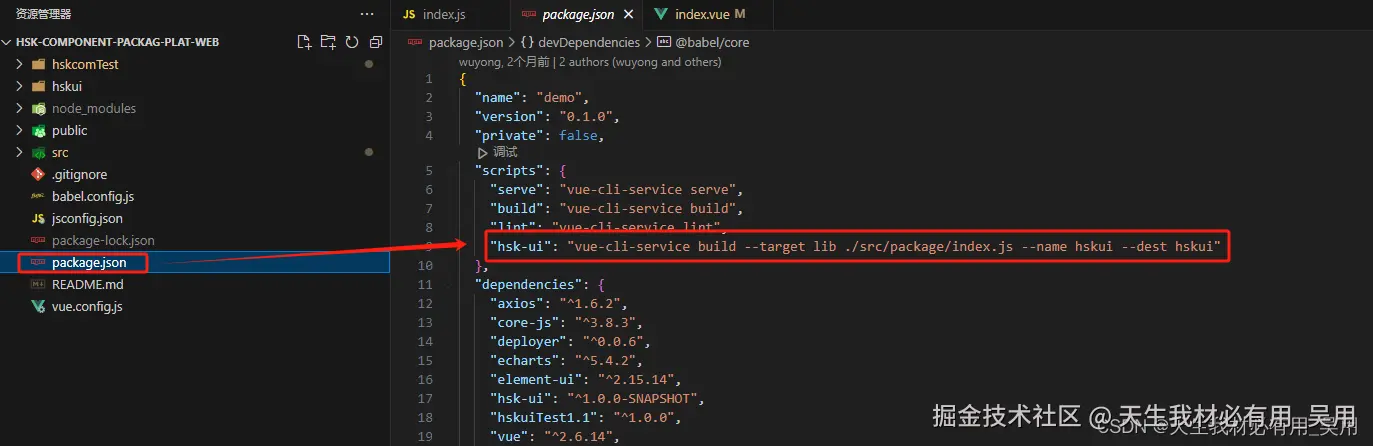
Task: Click the Vue logo on the index.vue tab
Action: 661,15
